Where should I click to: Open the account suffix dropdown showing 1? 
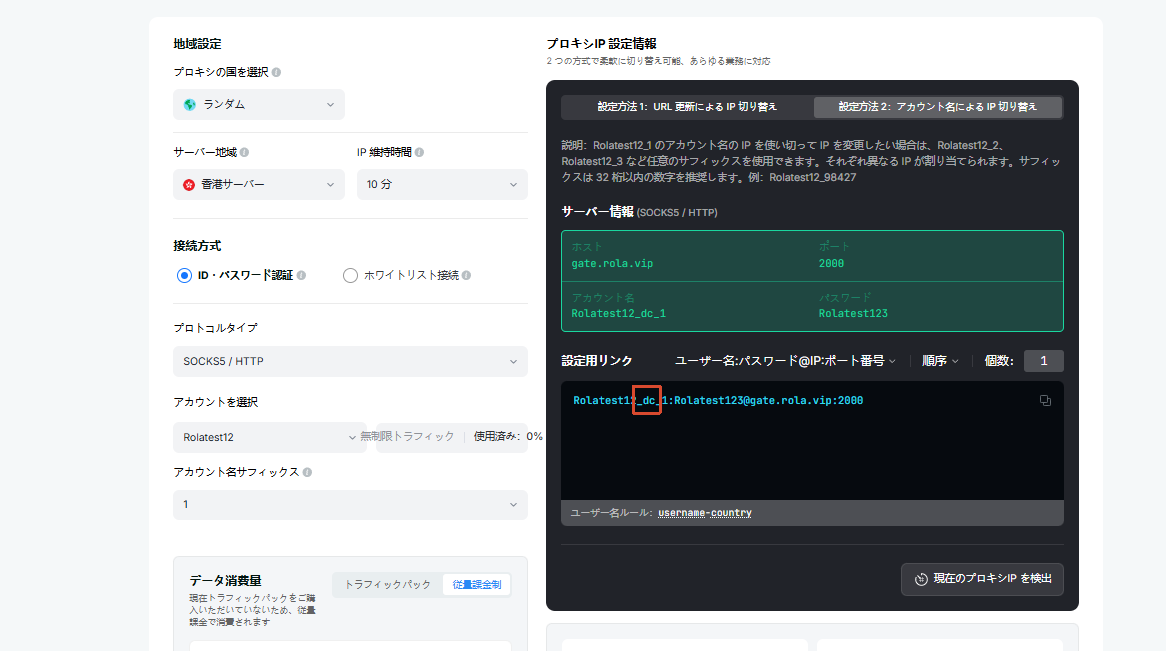point(350,504)
